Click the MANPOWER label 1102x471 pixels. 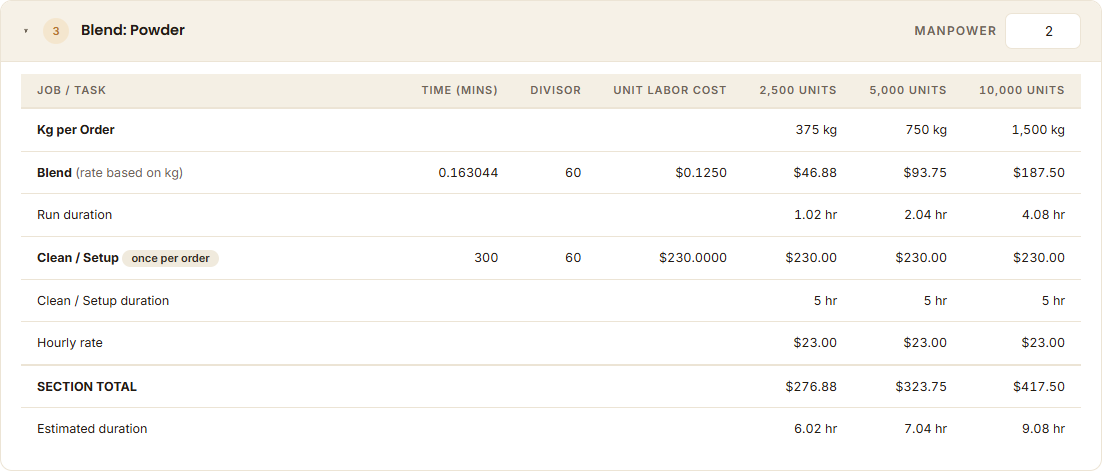click(x=955, y=31)
